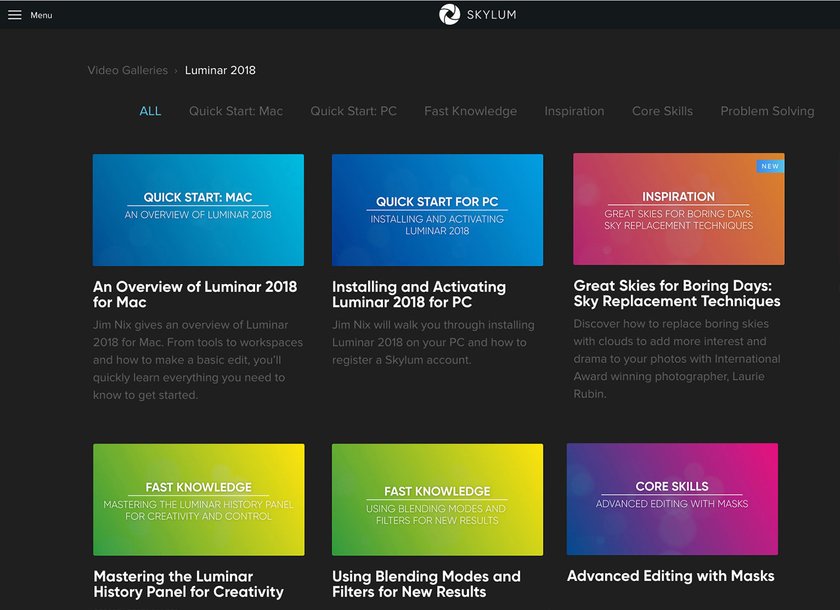Screen dimensions: 840x610
Task: Open title 'Using Blending Modes and Filters'
Action: click(426, 584)
